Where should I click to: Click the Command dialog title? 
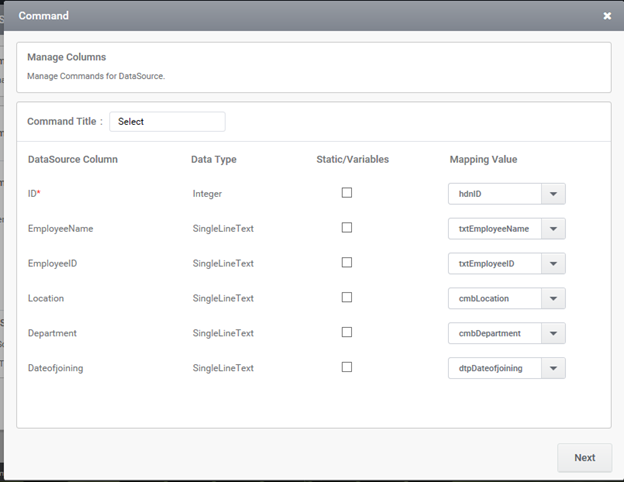43,16
